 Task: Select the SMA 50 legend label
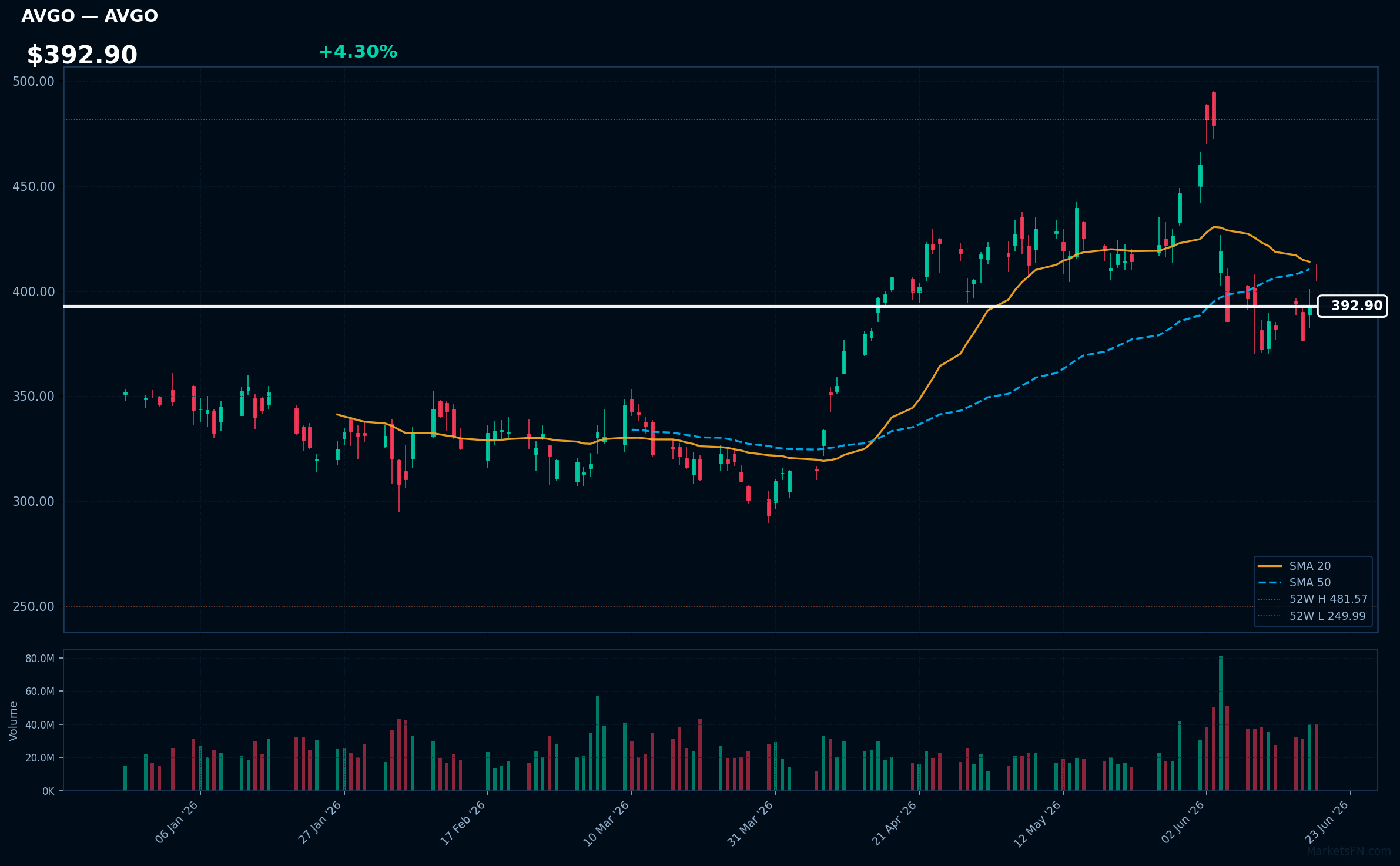point(1310,582)
